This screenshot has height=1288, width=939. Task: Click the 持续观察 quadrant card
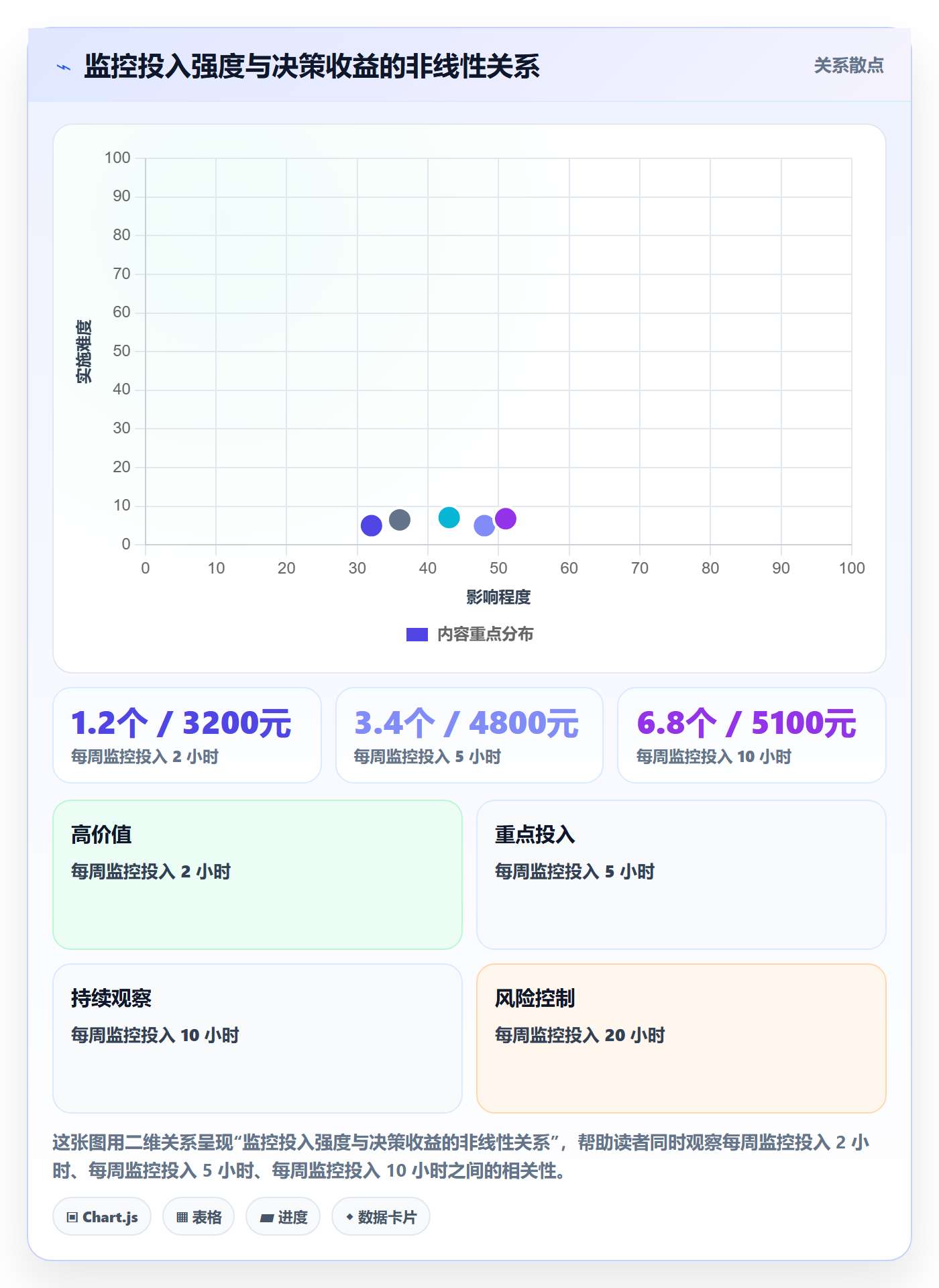tap(258, 1038)
